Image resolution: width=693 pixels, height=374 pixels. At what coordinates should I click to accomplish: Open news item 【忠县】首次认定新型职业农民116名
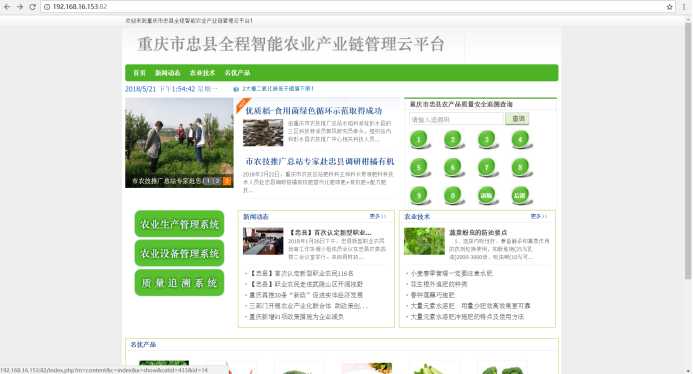(302, 273)
